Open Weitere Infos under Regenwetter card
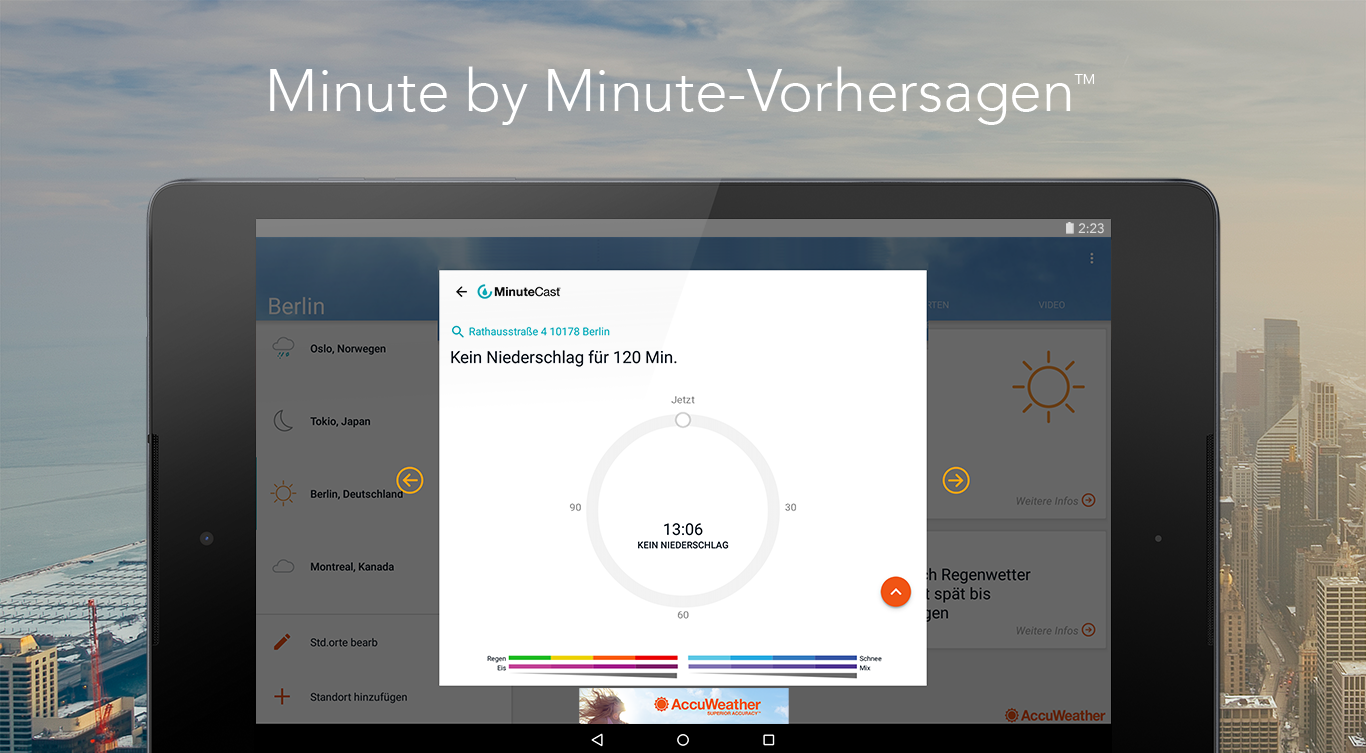Screen dimensions: 1366x753 (x=1055, y=631)
